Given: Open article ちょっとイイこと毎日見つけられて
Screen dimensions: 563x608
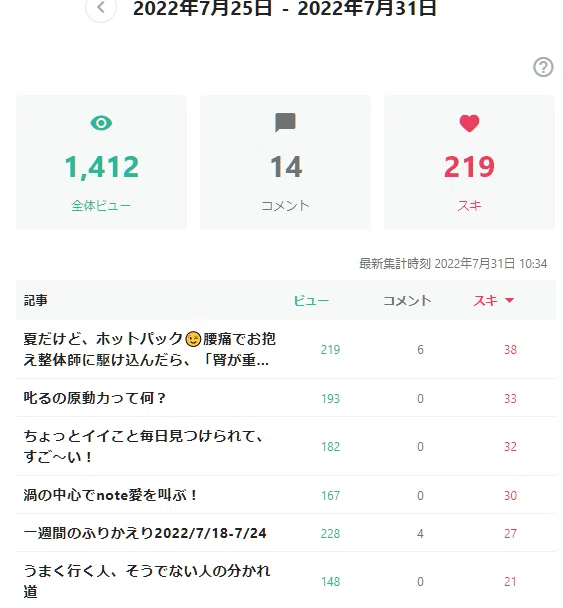Looking at the screenshot, I should [x=143, y=446].
